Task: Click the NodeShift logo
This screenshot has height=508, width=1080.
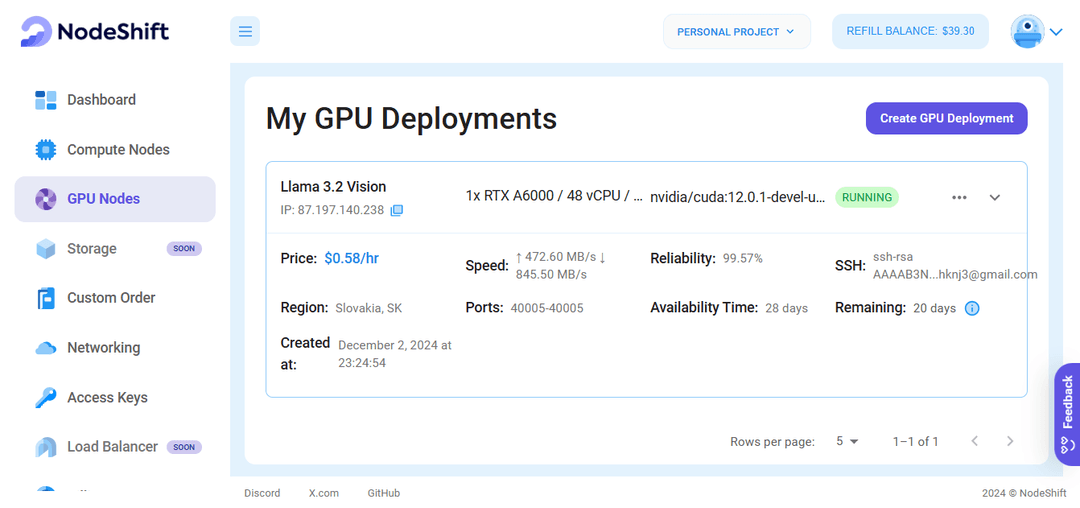Action: 94,32
